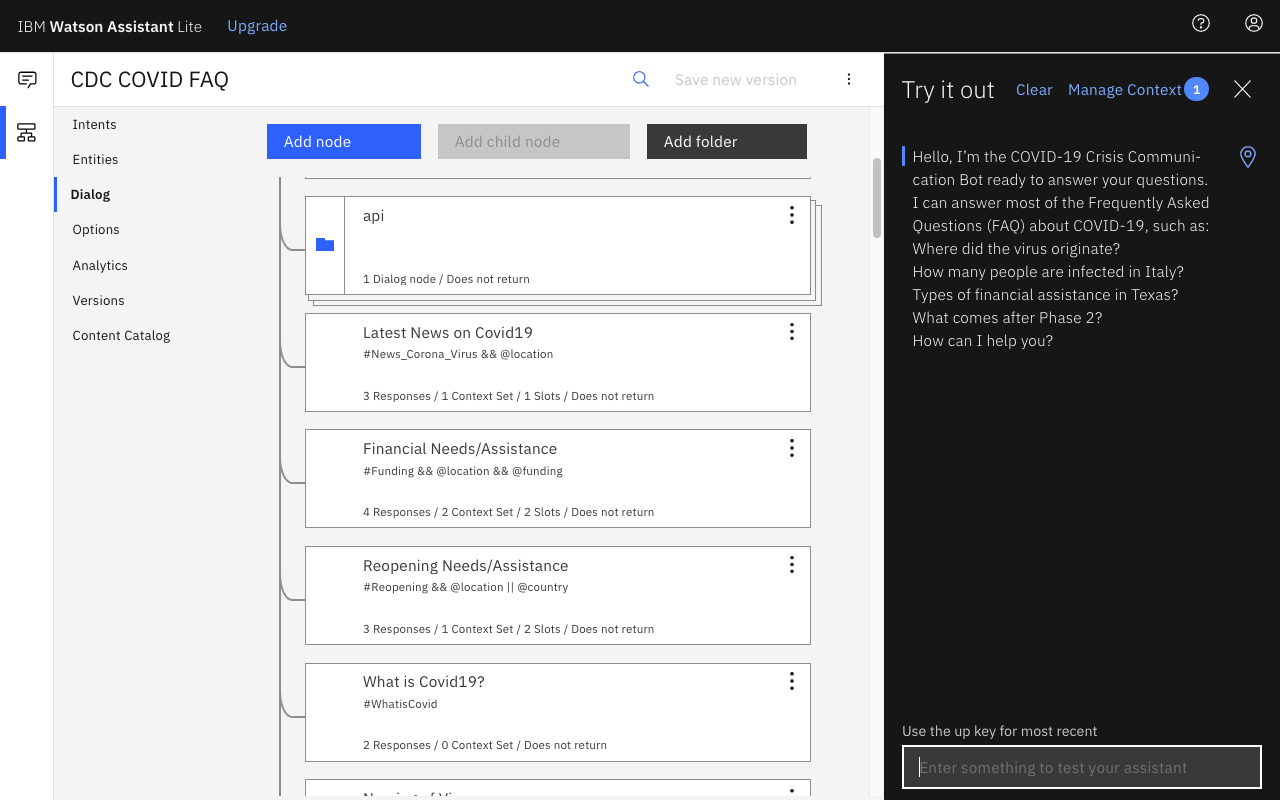Screen dimensions: 1280x800
Task: Click 'Use the up key for most recent' hint
Action: point(999,731)
